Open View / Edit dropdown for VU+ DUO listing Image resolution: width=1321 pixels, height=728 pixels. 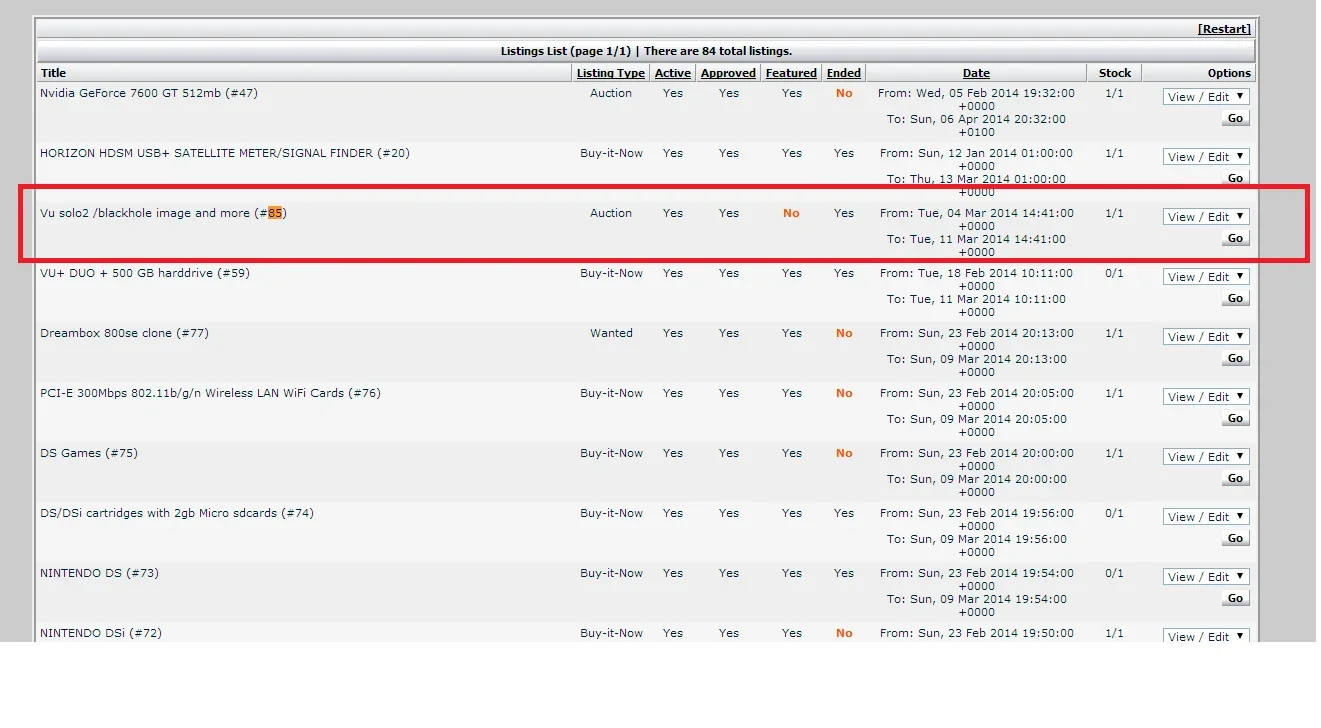point(1206,277)
